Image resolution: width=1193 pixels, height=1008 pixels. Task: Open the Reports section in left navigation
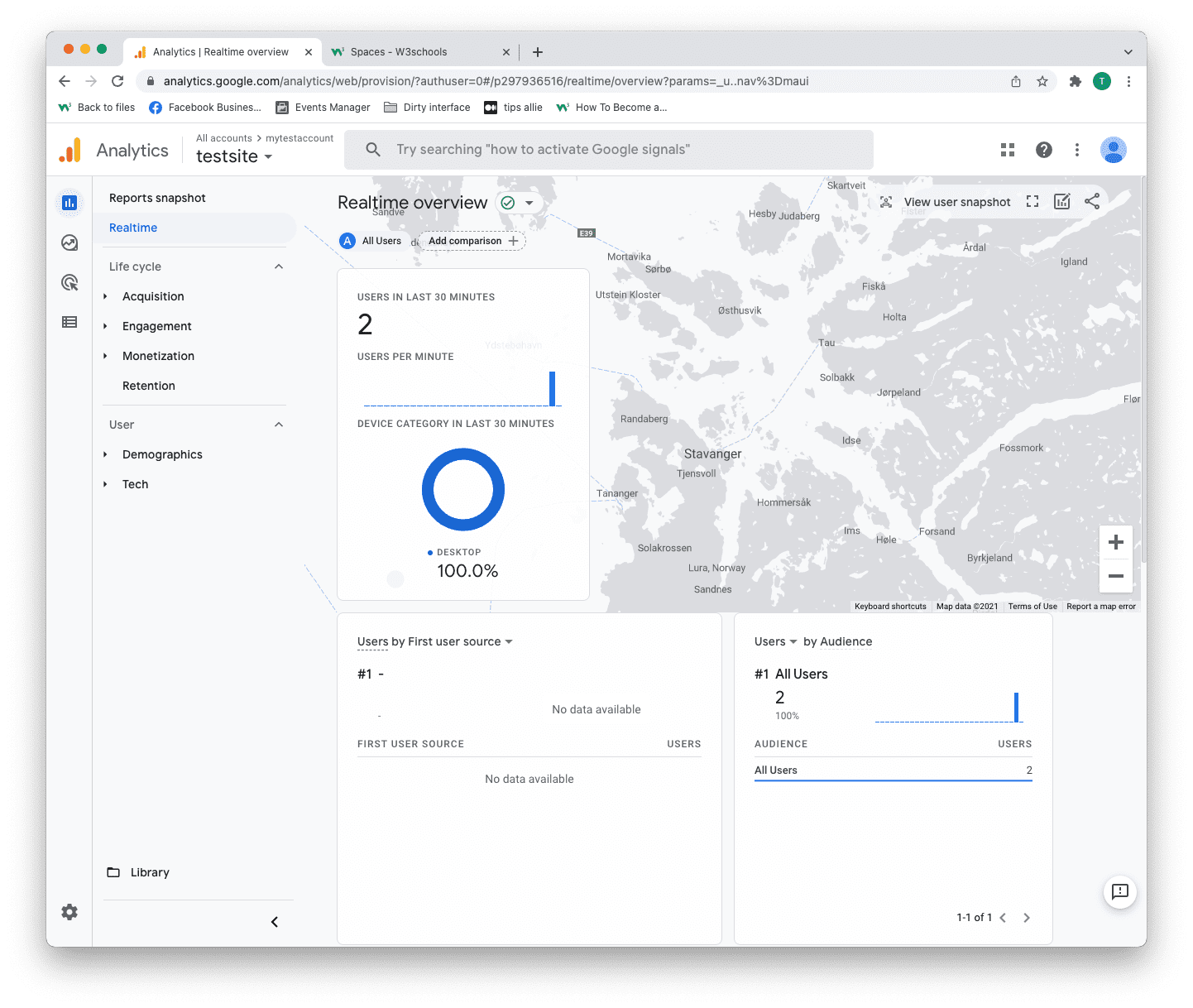click(x=69, y=203)
